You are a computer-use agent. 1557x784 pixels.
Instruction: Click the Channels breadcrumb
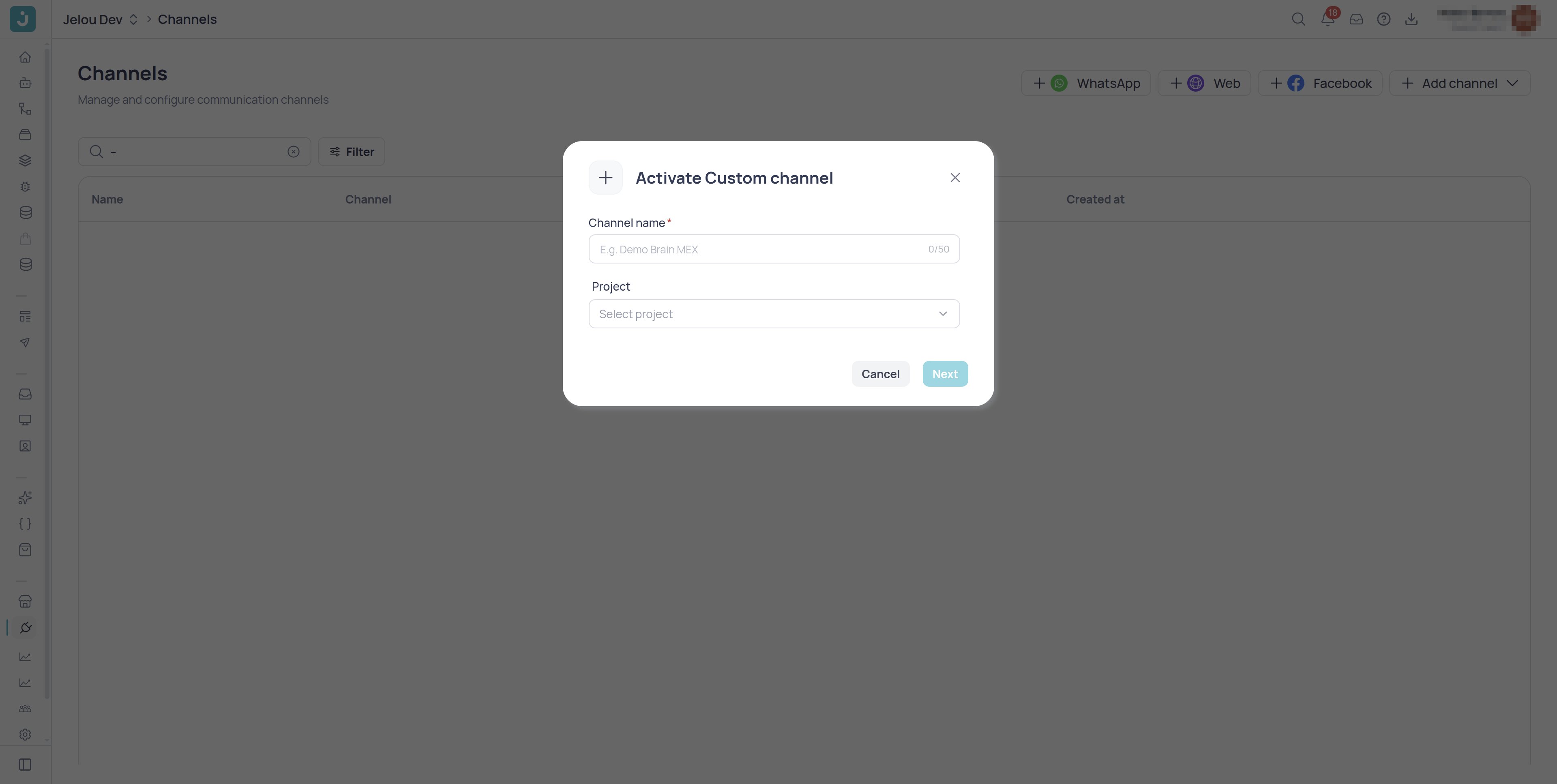pyautogui.click(x=187, y=19)
